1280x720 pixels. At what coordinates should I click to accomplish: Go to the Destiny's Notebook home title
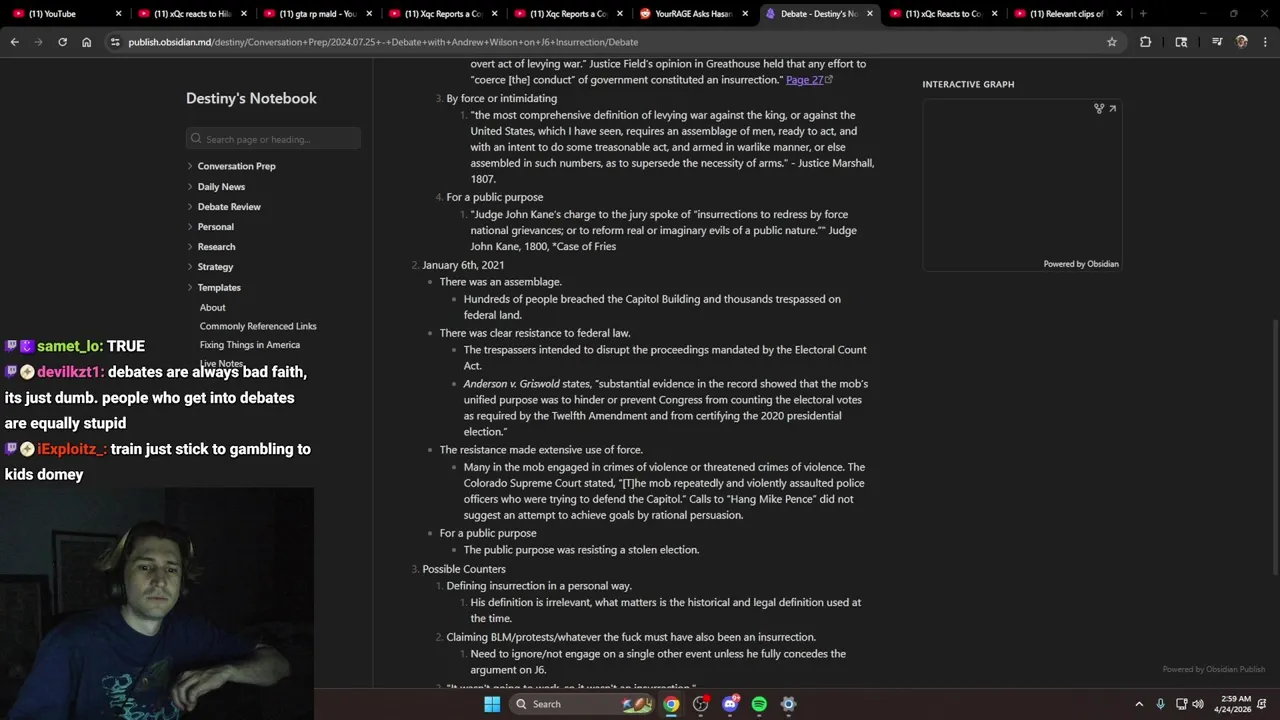251,98
